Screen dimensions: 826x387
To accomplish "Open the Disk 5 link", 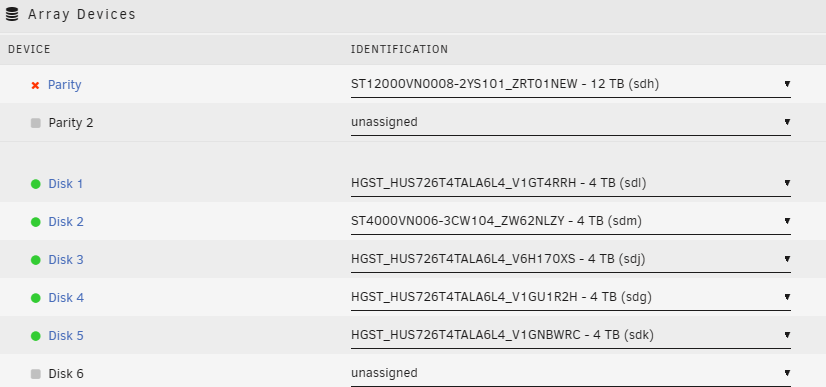I will tap(66, 335).
